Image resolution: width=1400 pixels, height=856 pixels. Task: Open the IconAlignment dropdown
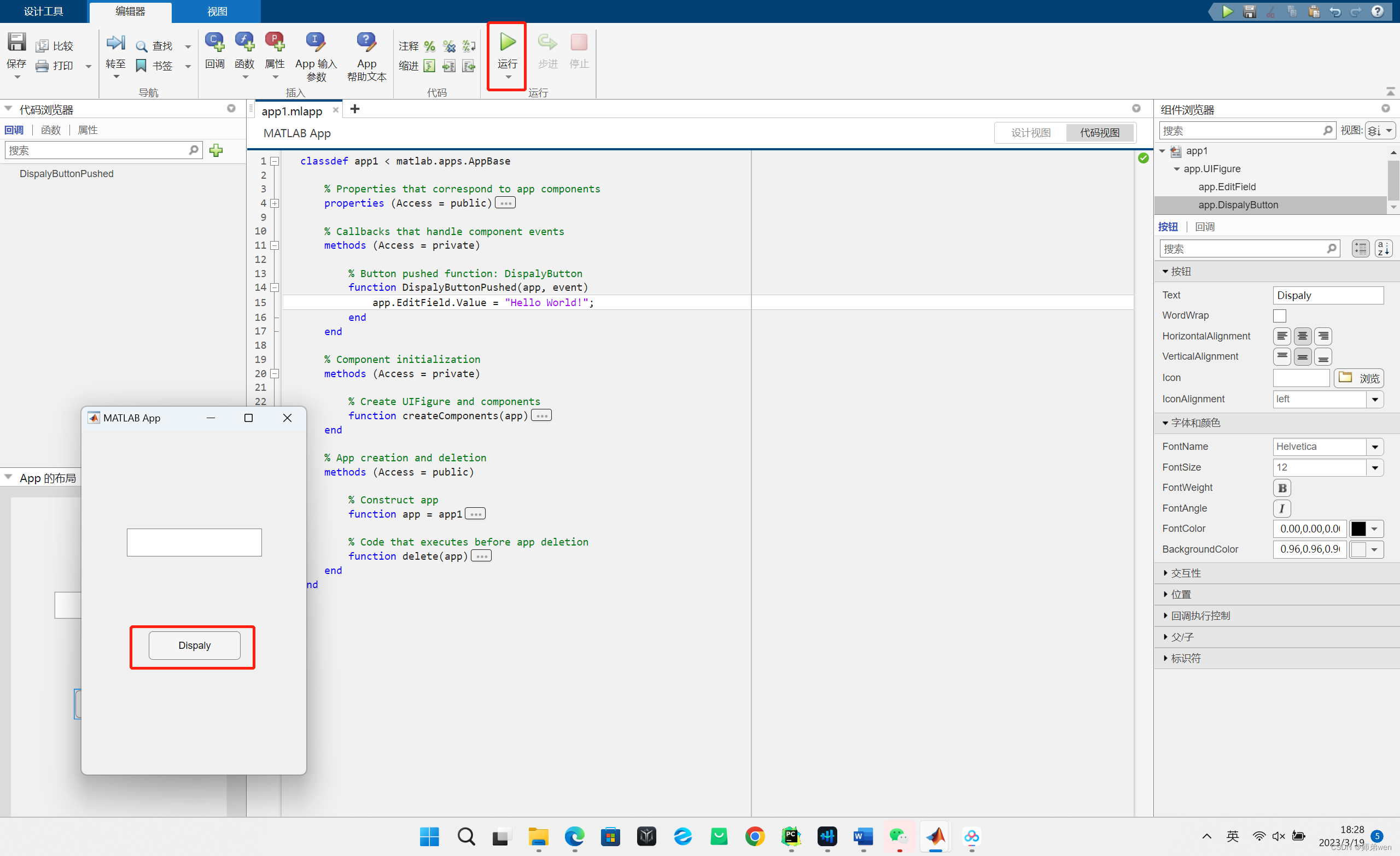[x=1375, y=400]
